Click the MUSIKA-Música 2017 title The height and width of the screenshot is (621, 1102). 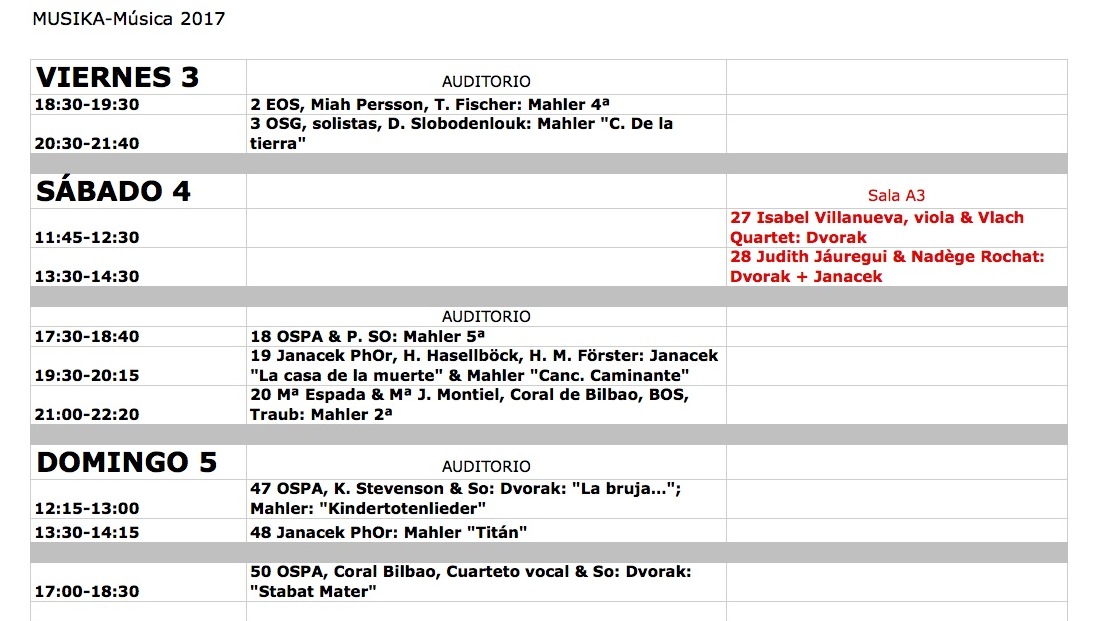click(x=129, y=19)
